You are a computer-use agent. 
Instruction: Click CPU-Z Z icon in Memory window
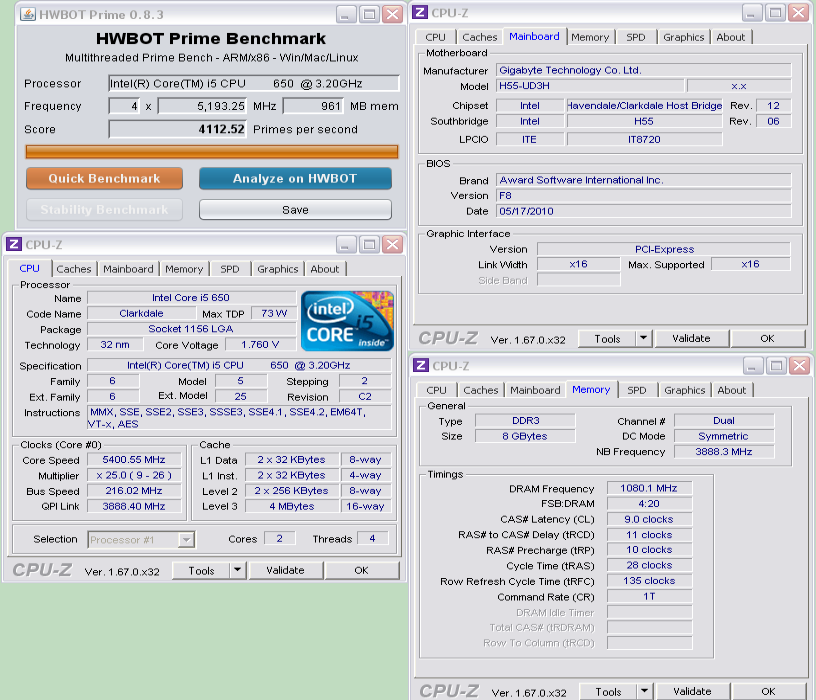[420, 365]
